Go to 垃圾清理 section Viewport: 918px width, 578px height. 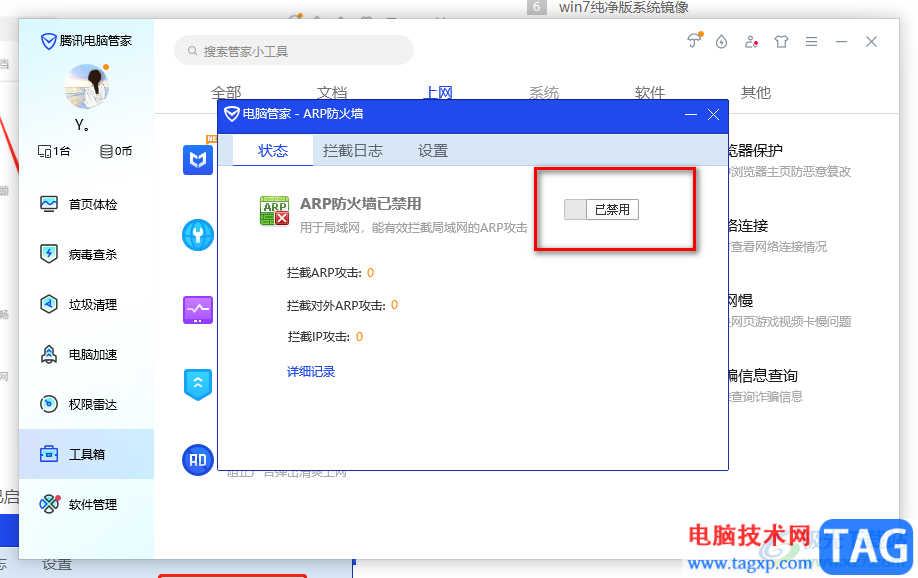87,305
